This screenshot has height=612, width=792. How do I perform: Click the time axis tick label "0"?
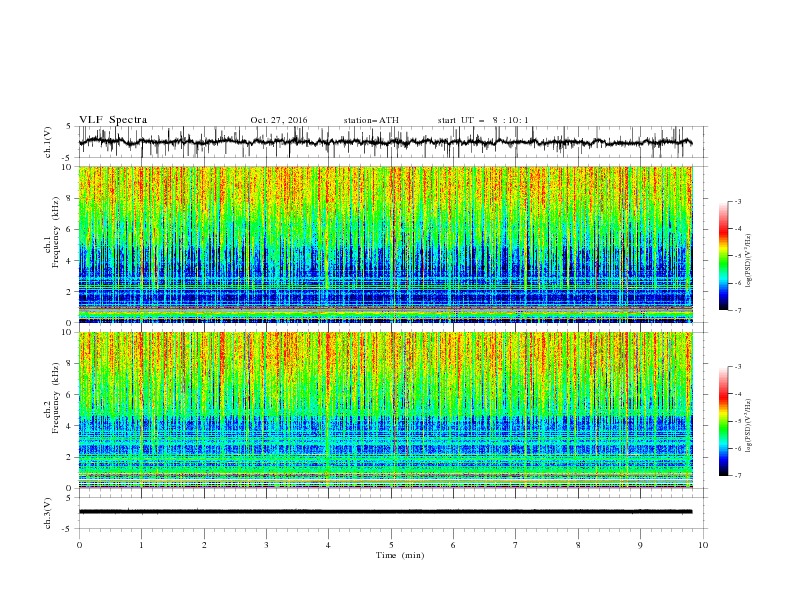point(79,545)
